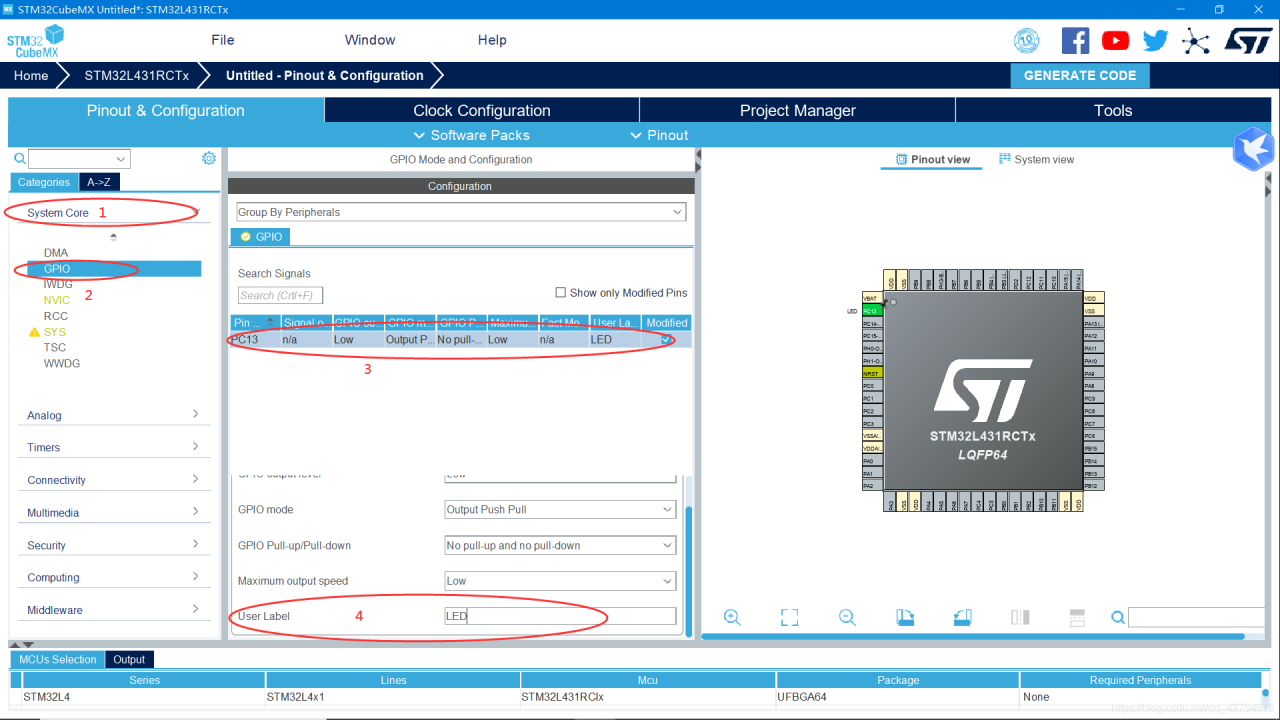The image size is (1280, 720).
Task: Zoom in on the pinout view
Action: (x=732, y=617)
